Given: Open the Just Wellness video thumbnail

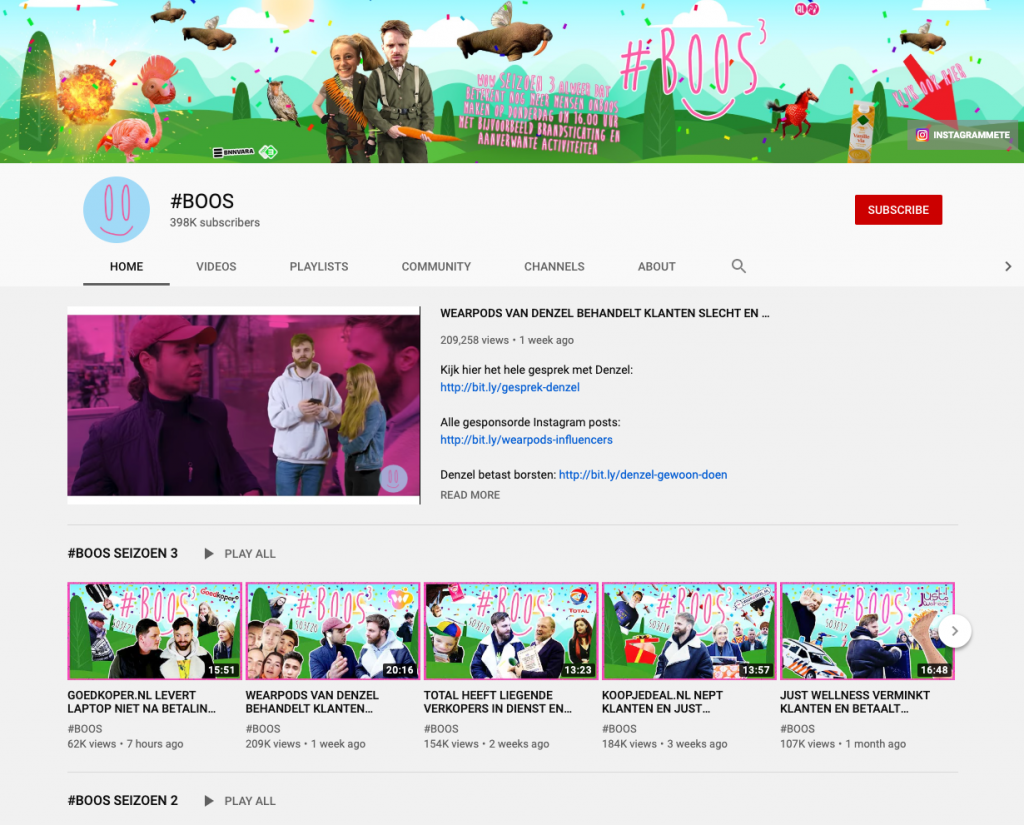Looking at the screenshot, I should pyautogui.click(x=866, y=631).
